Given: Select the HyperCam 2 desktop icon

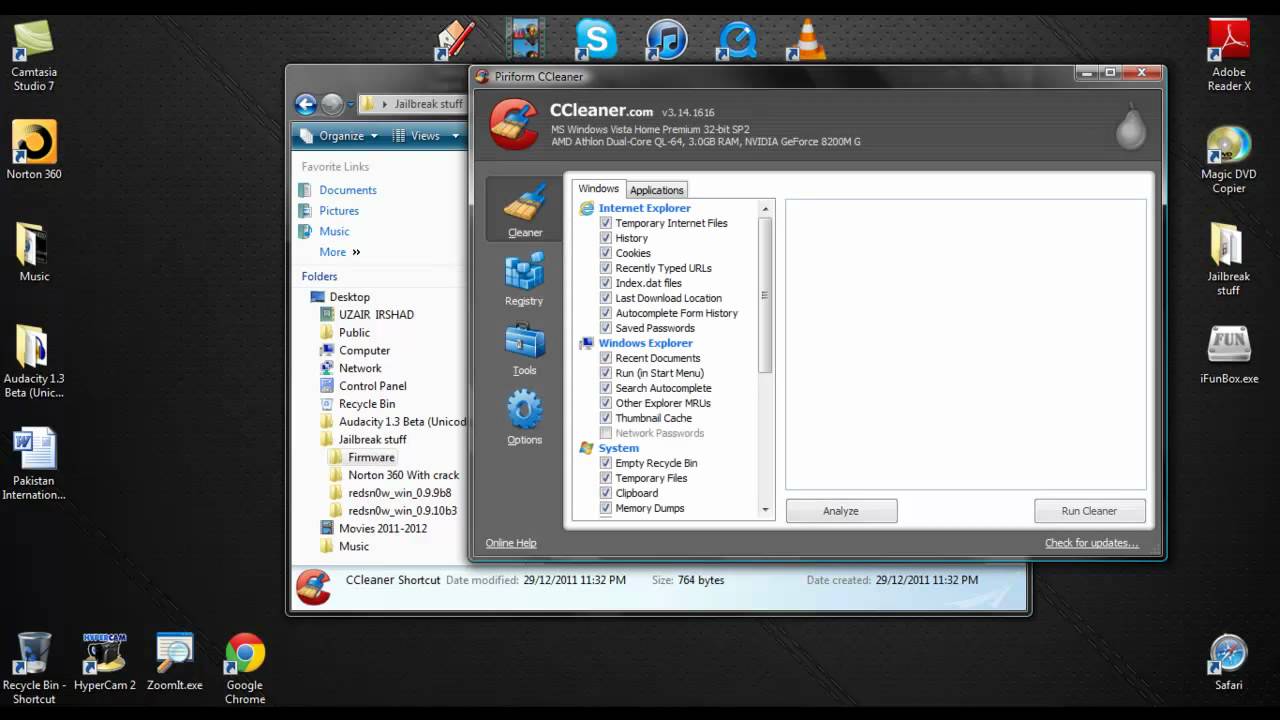Looking at the screenshot, I should coord(105,662).
